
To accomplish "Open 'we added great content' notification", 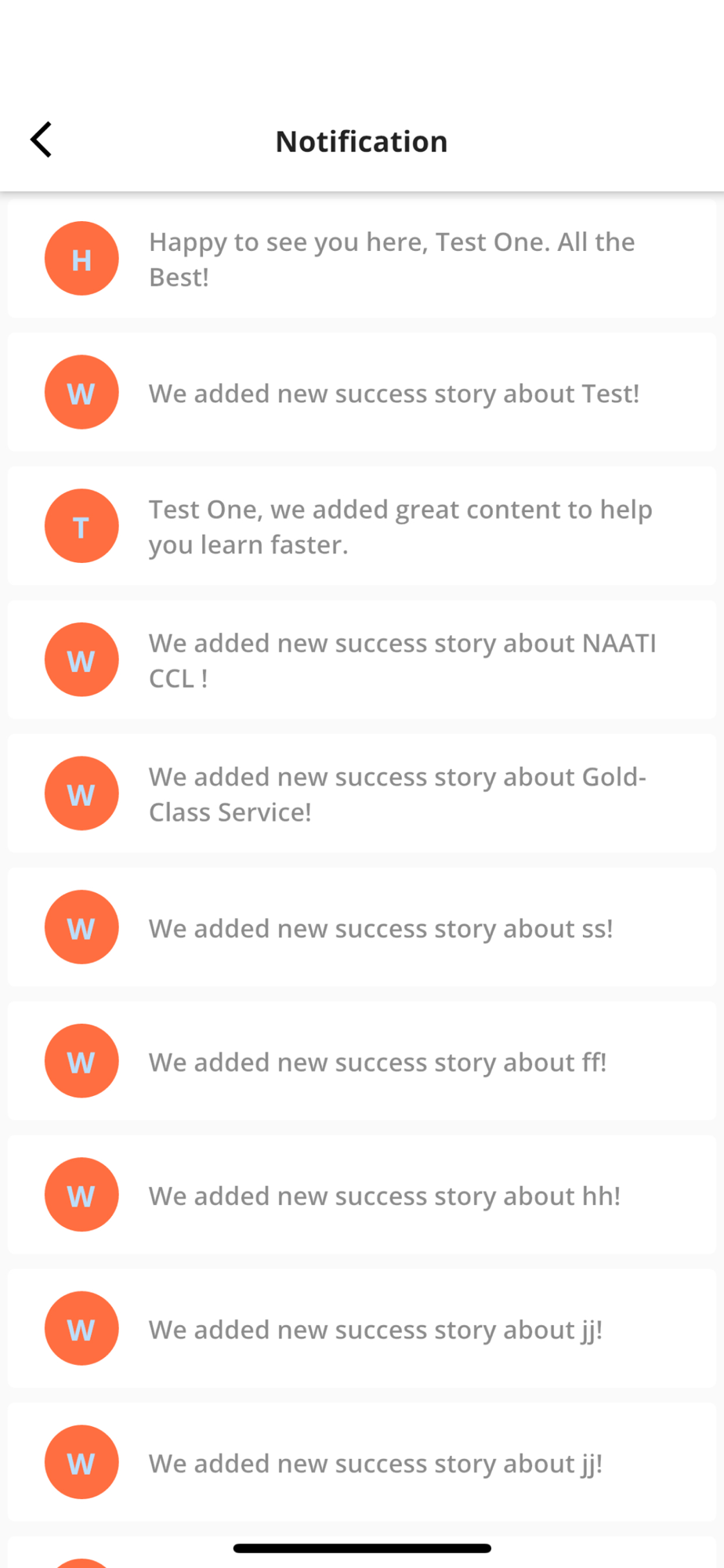I will pyautogui.click(x=362, y=526).
